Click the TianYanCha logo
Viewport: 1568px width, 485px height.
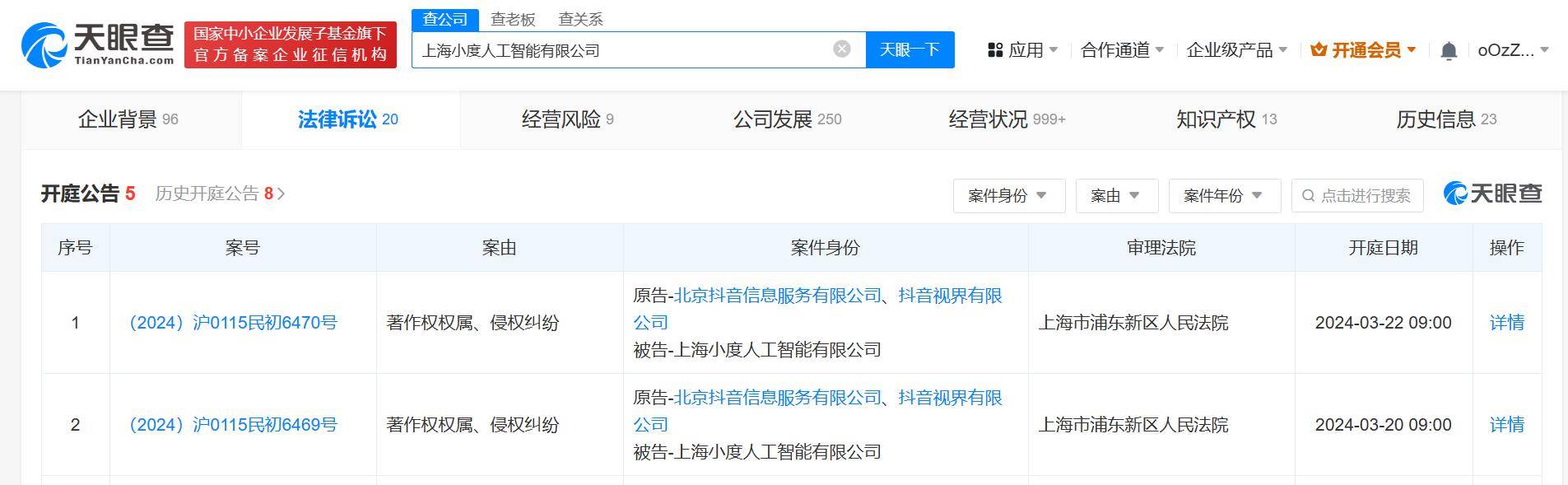[x=98, y=45]
